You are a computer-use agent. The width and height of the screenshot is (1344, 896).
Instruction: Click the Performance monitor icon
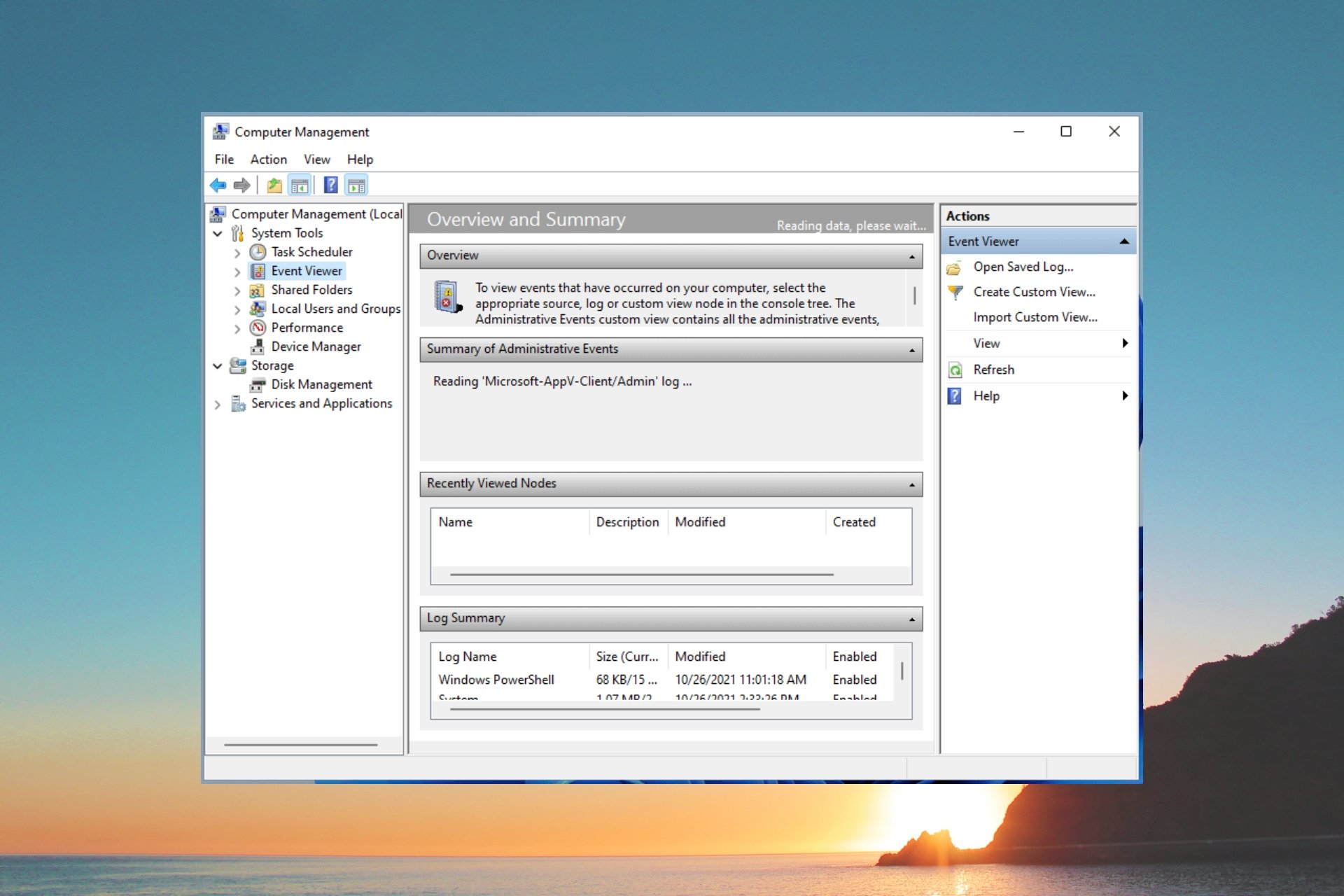[x=258, y=328]
